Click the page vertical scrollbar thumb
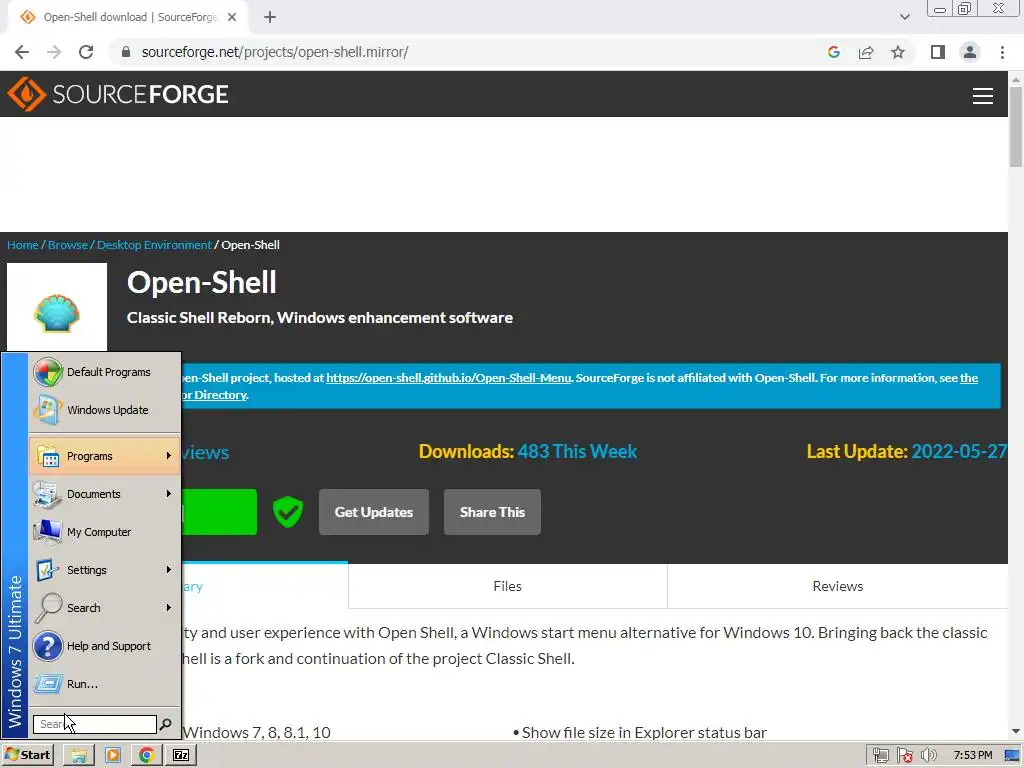 [x=1016, y=127]
